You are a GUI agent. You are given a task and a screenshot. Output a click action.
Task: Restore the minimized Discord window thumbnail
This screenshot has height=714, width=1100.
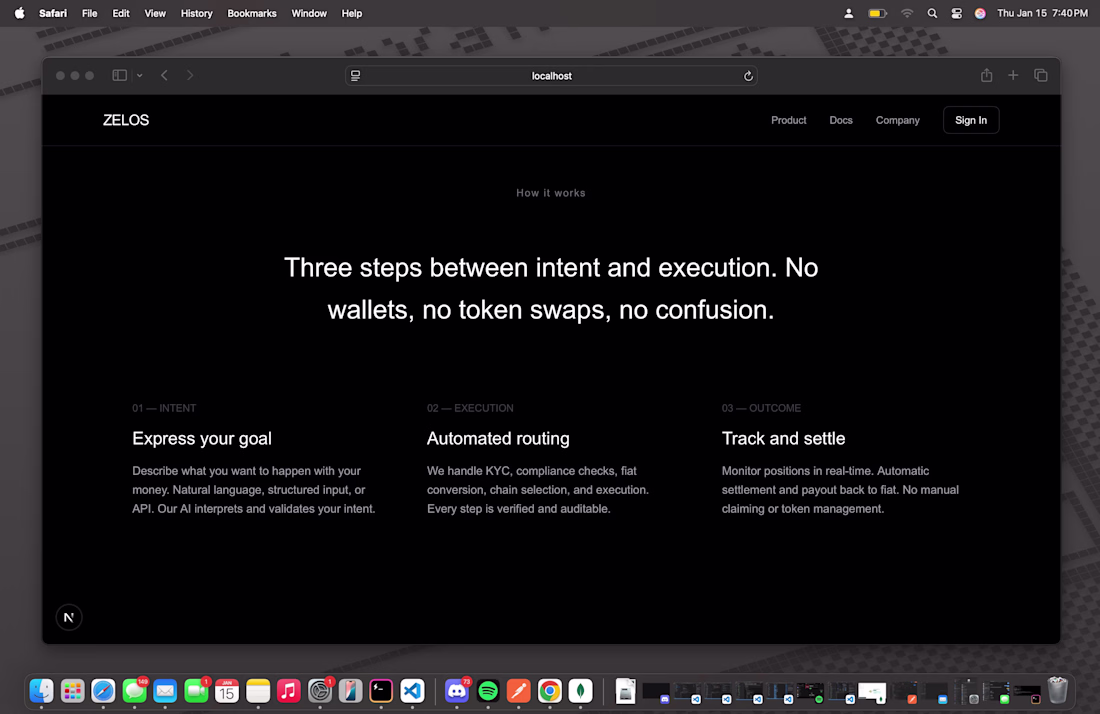tap(656, 691)
